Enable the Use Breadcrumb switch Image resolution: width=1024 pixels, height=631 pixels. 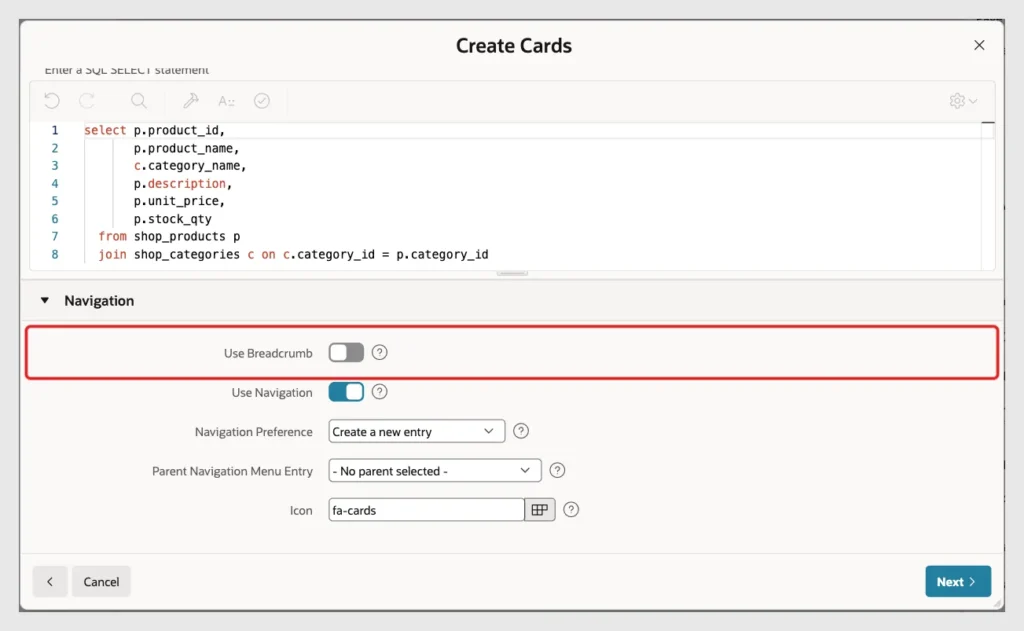click(346, 353)
